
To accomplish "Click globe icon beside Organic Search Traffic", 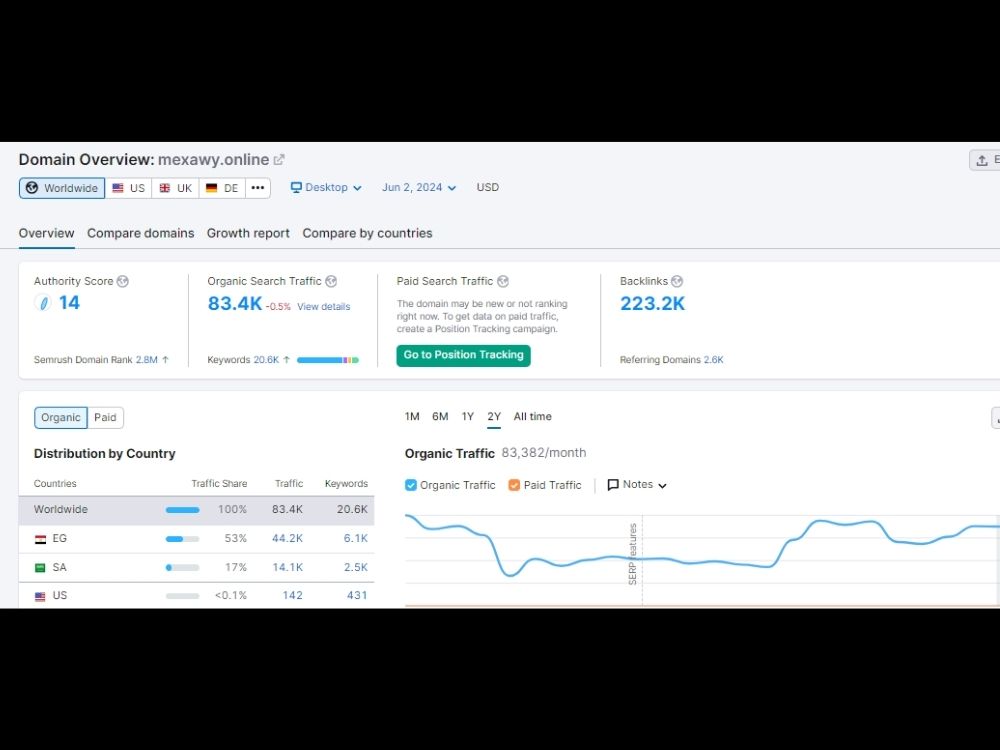I will [x=331, y=281].
